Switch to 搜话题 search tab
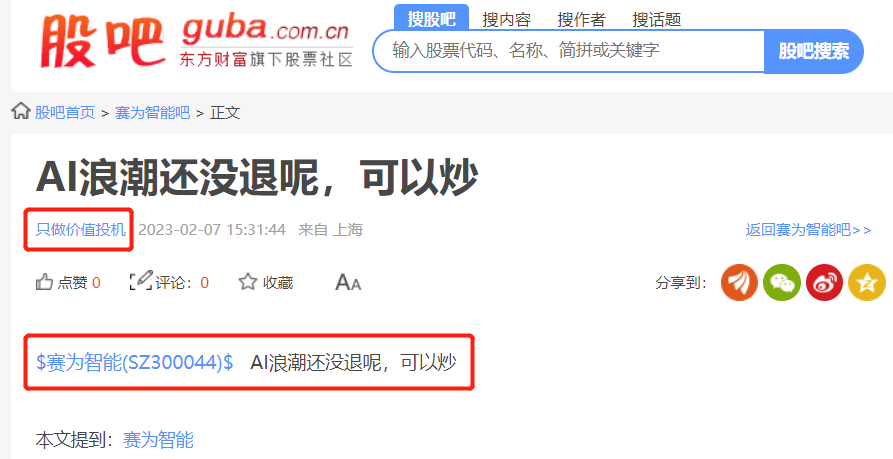Image resolution: width=893 pixels, height=459 pixels. click(x=657, y=20)
